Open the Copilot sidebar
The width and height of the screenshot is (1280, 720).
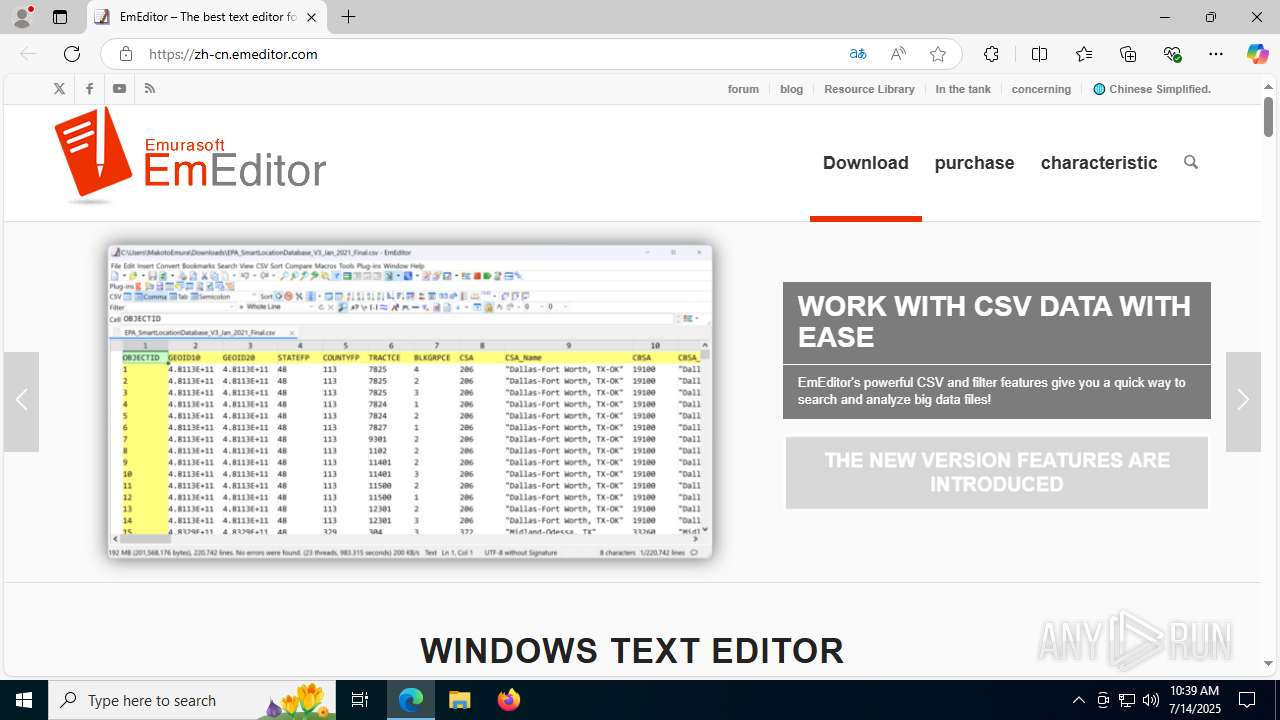tap(1258, 54)
